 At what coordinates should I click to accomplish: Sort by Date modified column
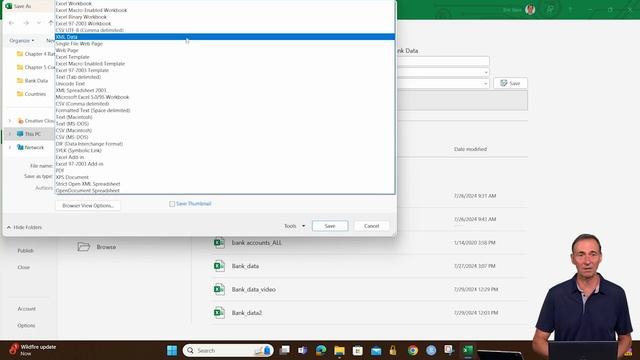point(470,149)
